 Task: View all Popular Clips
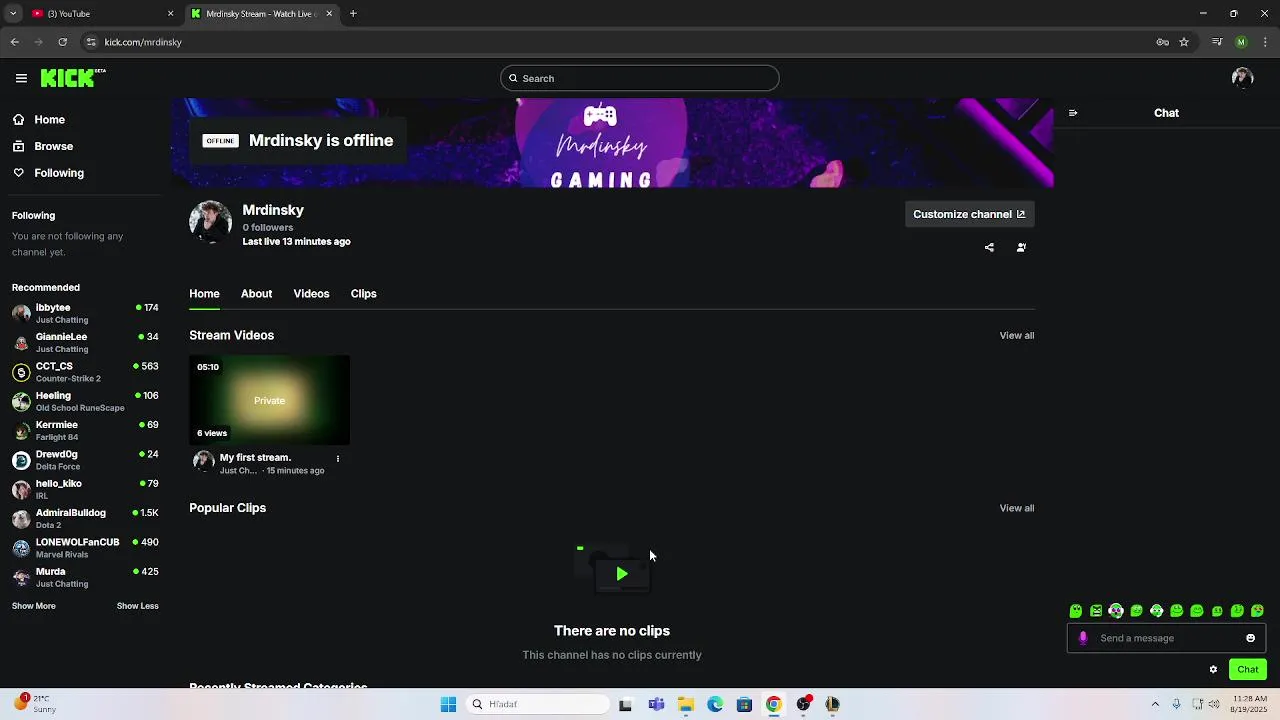coord(1016,508)
